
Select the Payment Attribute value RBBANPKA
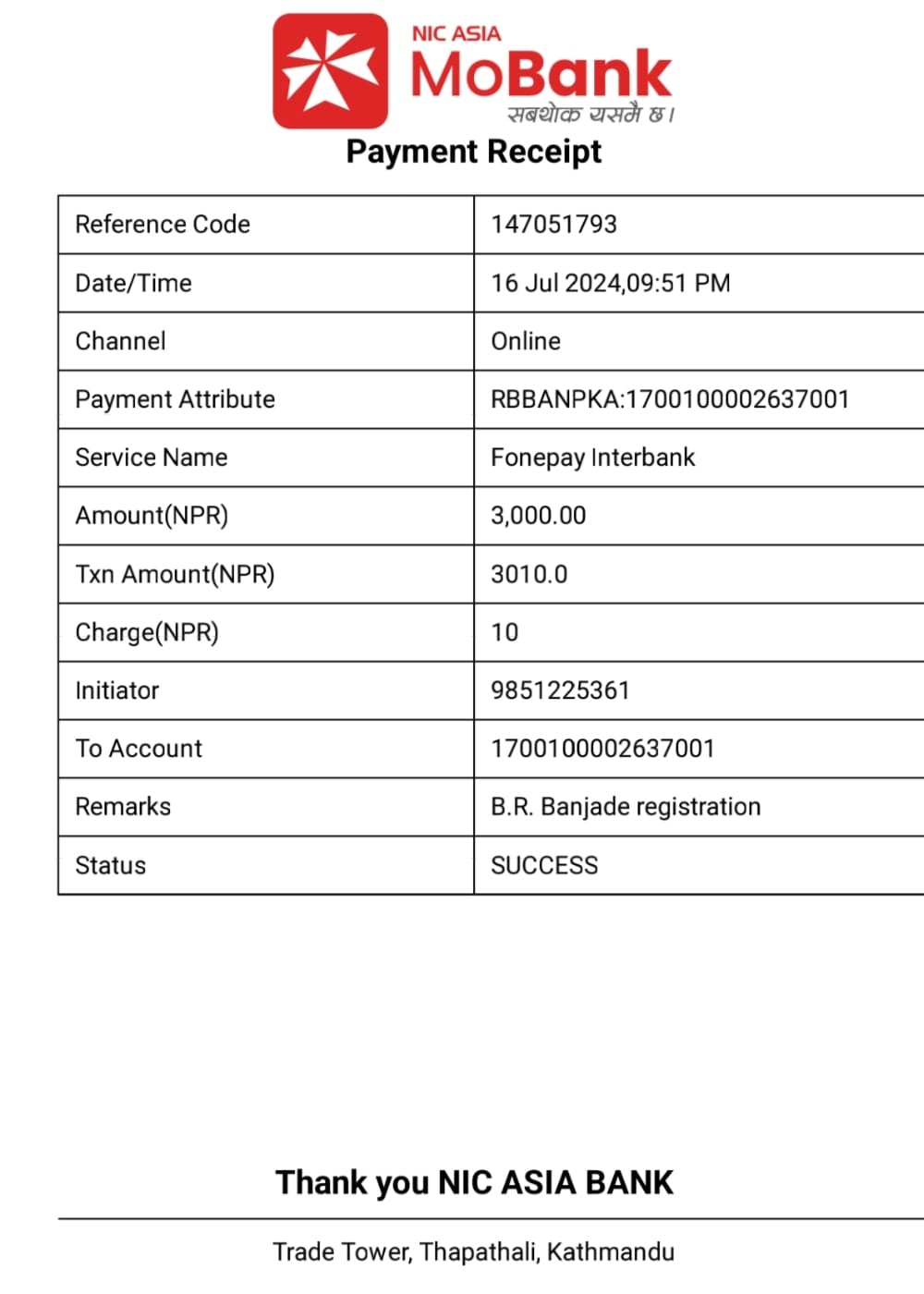point(670,399)
